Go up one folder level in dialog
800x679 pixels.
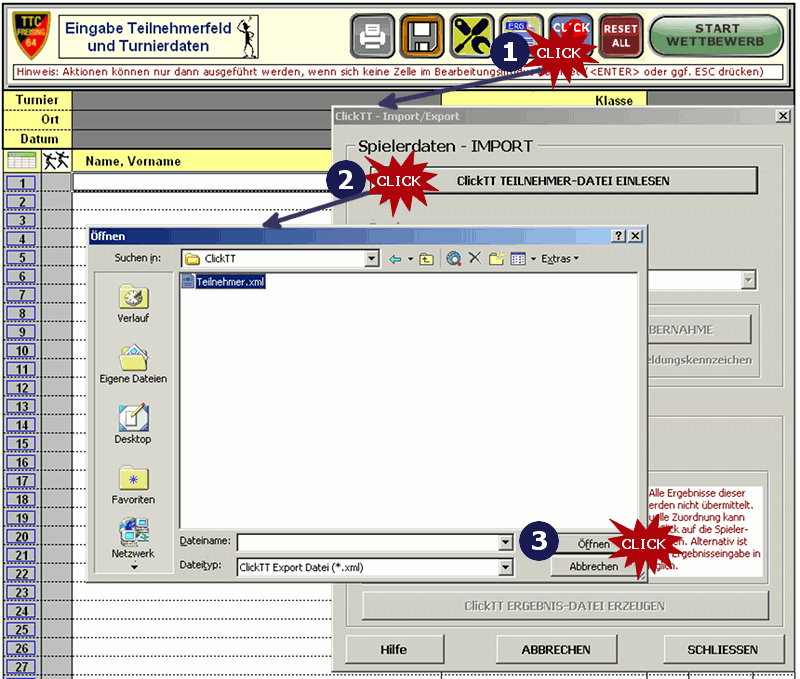tap(426, 258)
